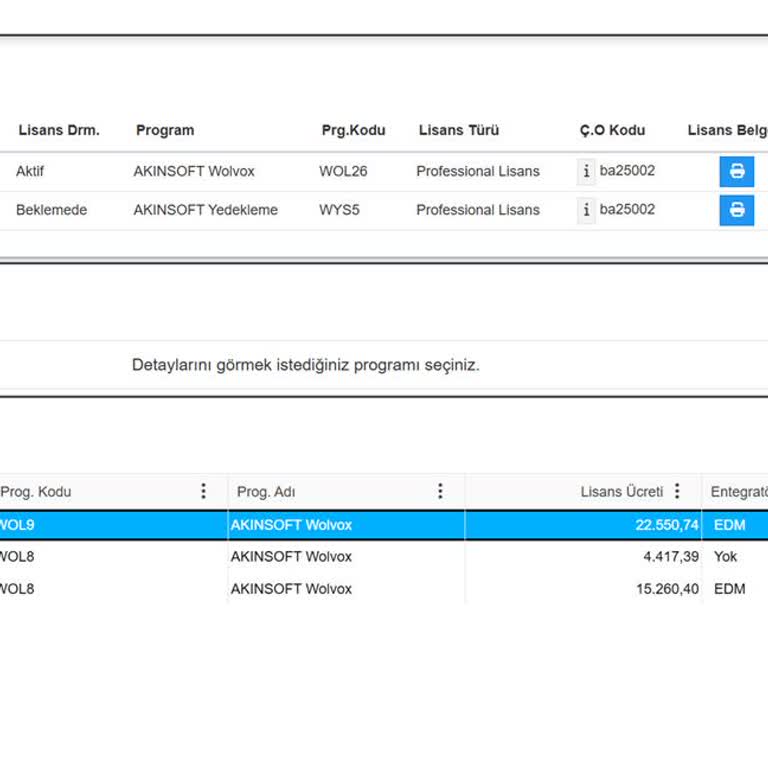Click 'AKINSOFT Yedekleme' program cell

point(206,210)
